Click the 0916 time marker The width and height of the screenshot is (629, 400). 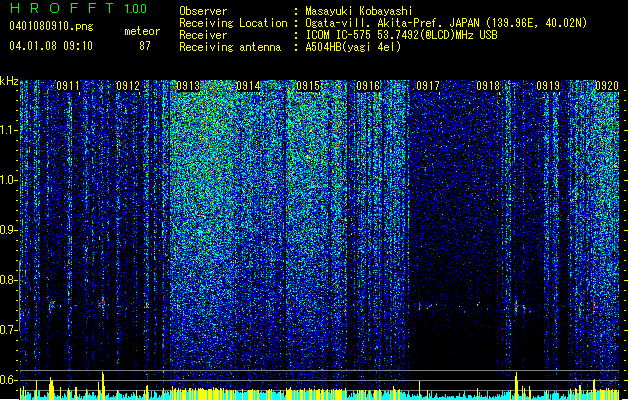(368, 86)
